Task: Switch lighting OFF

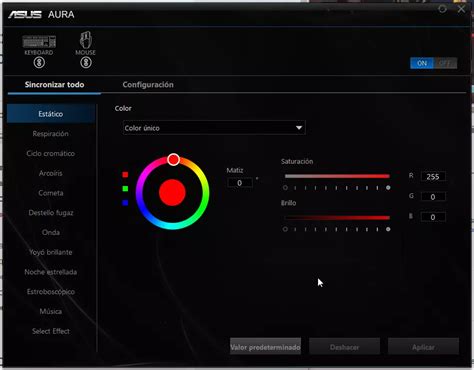Action: click(445, 63)
